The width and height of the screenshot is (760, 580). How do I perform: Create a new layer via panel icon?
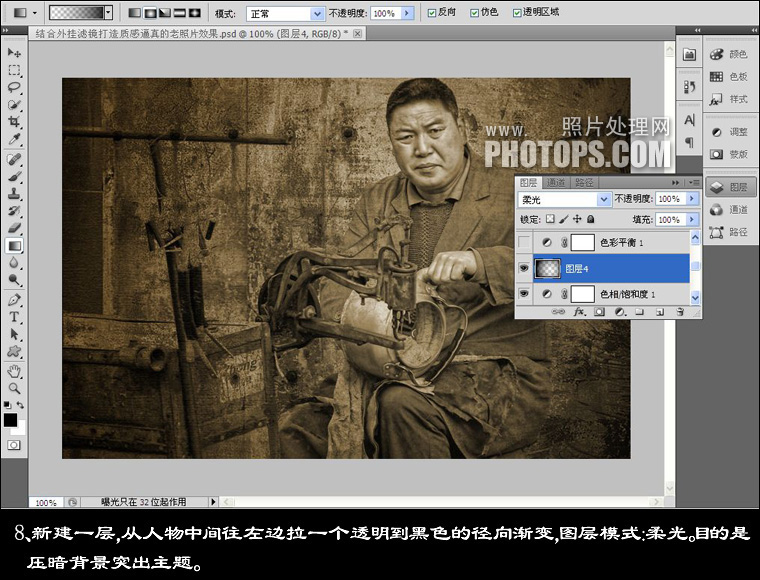660,312
